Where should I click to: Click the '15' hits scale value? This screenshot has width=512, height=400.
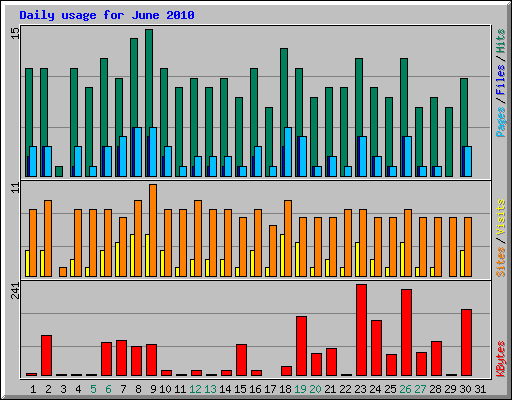(15, 33)
